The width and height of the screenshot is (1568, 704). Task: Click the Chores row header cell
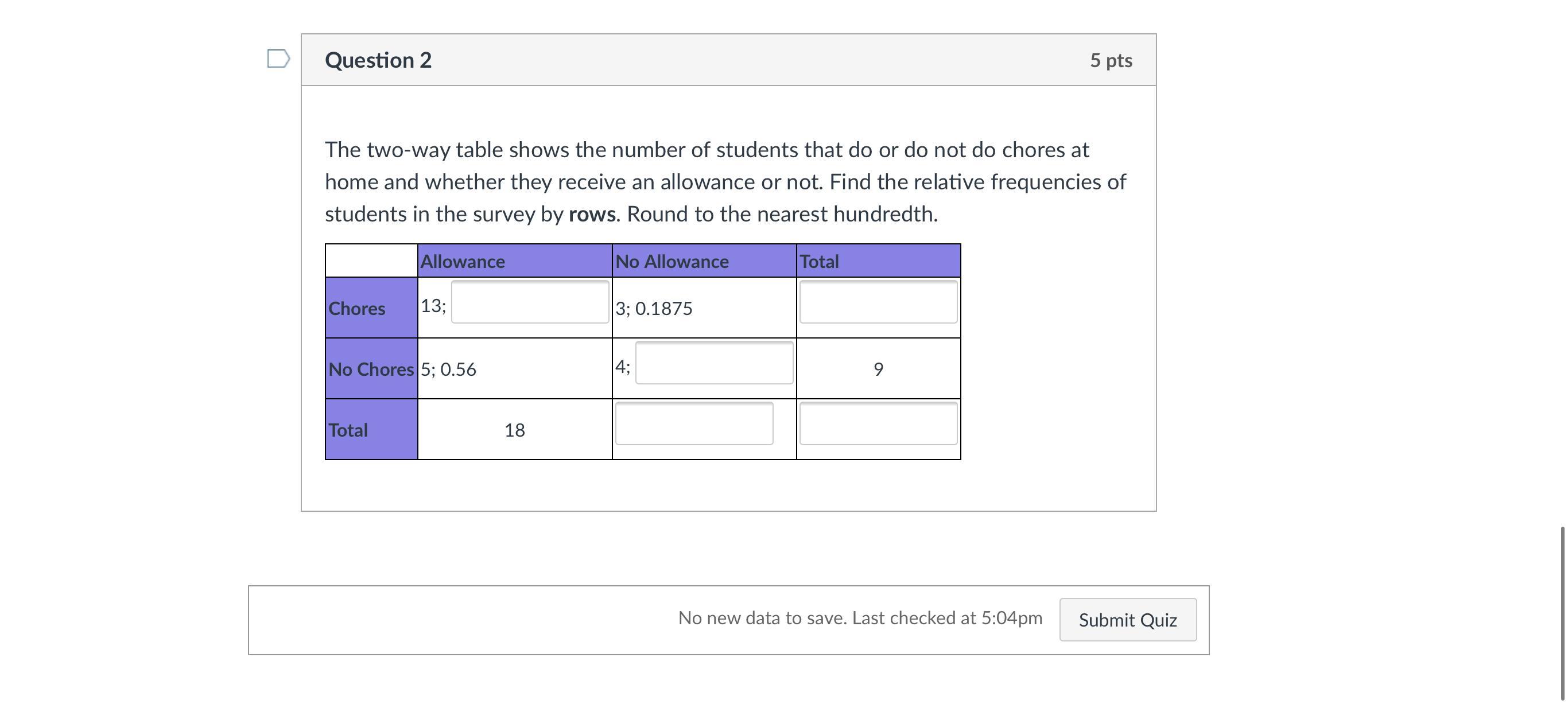coord(356,309)
